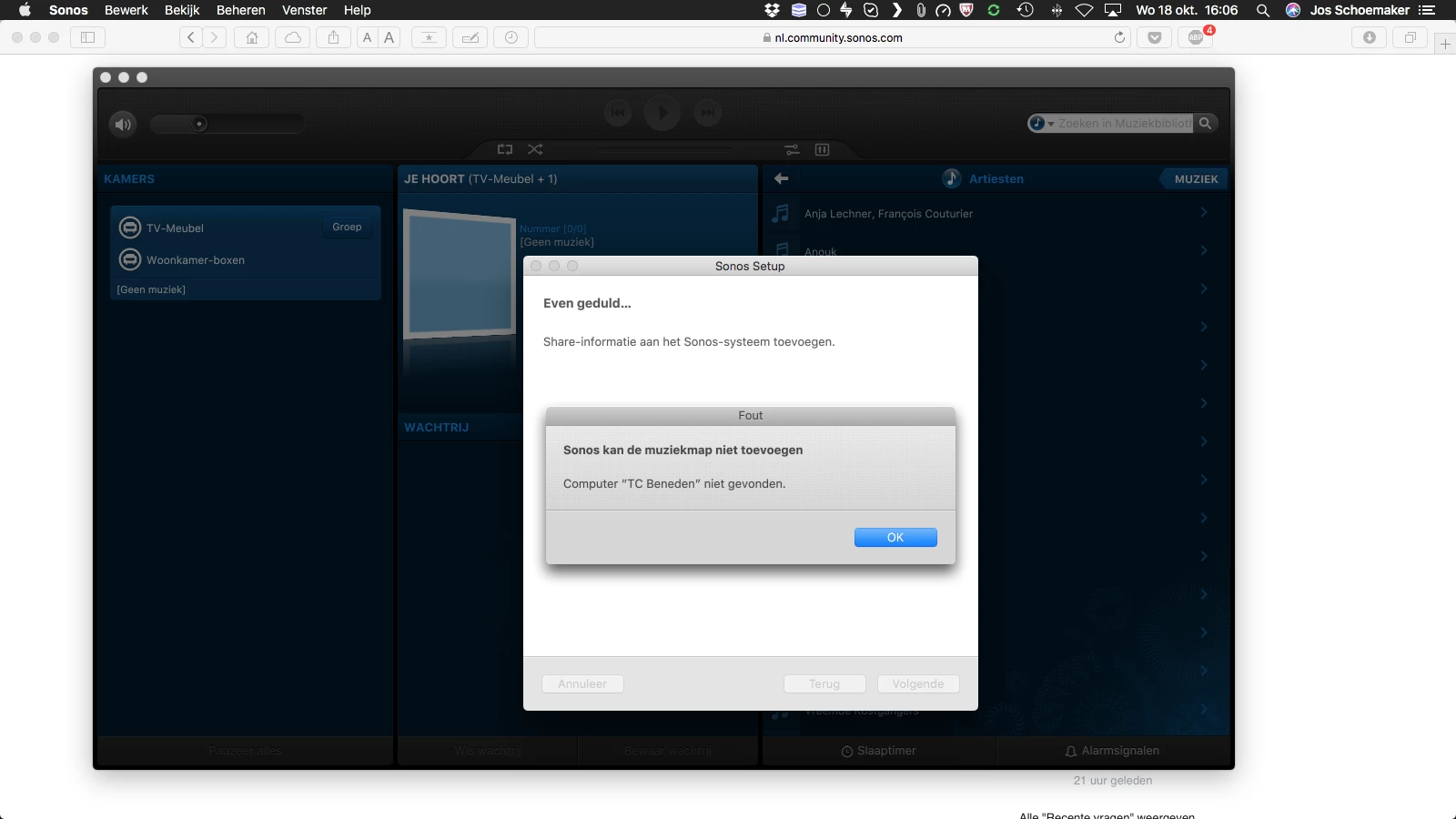This screenshot has width=1456, height=819.
Task: Show Safari history clock button
Action: tap(511, 37)
